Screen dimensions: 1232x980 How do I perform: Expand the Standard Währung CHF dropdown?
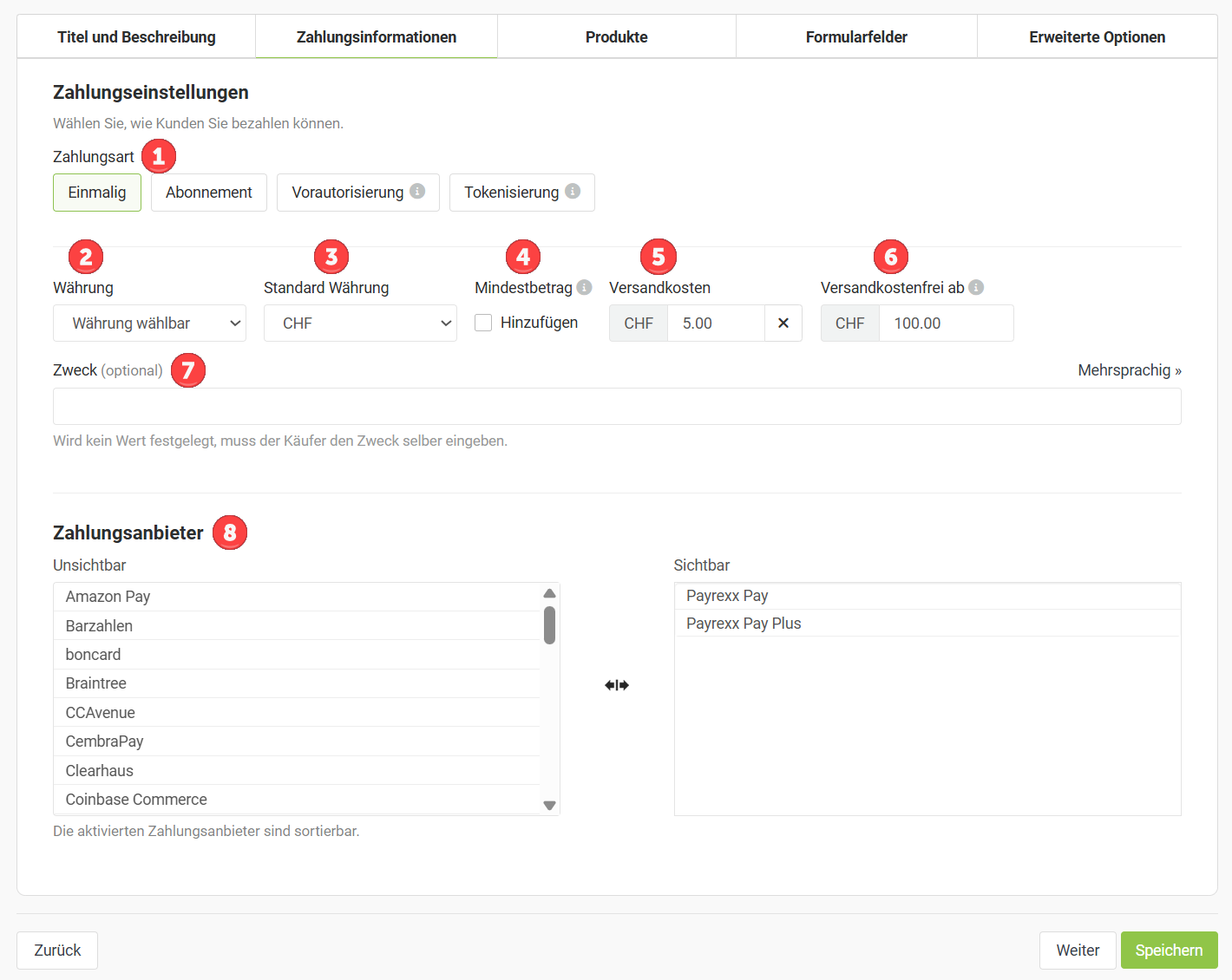coord(360,323)
